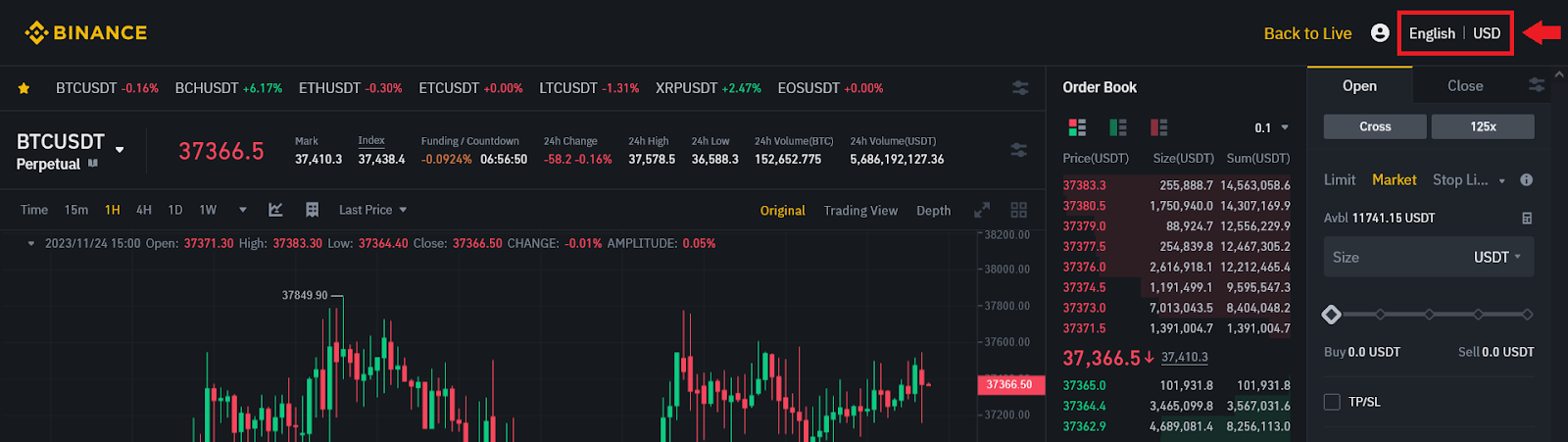Select the Market order type

point(1394,180)
